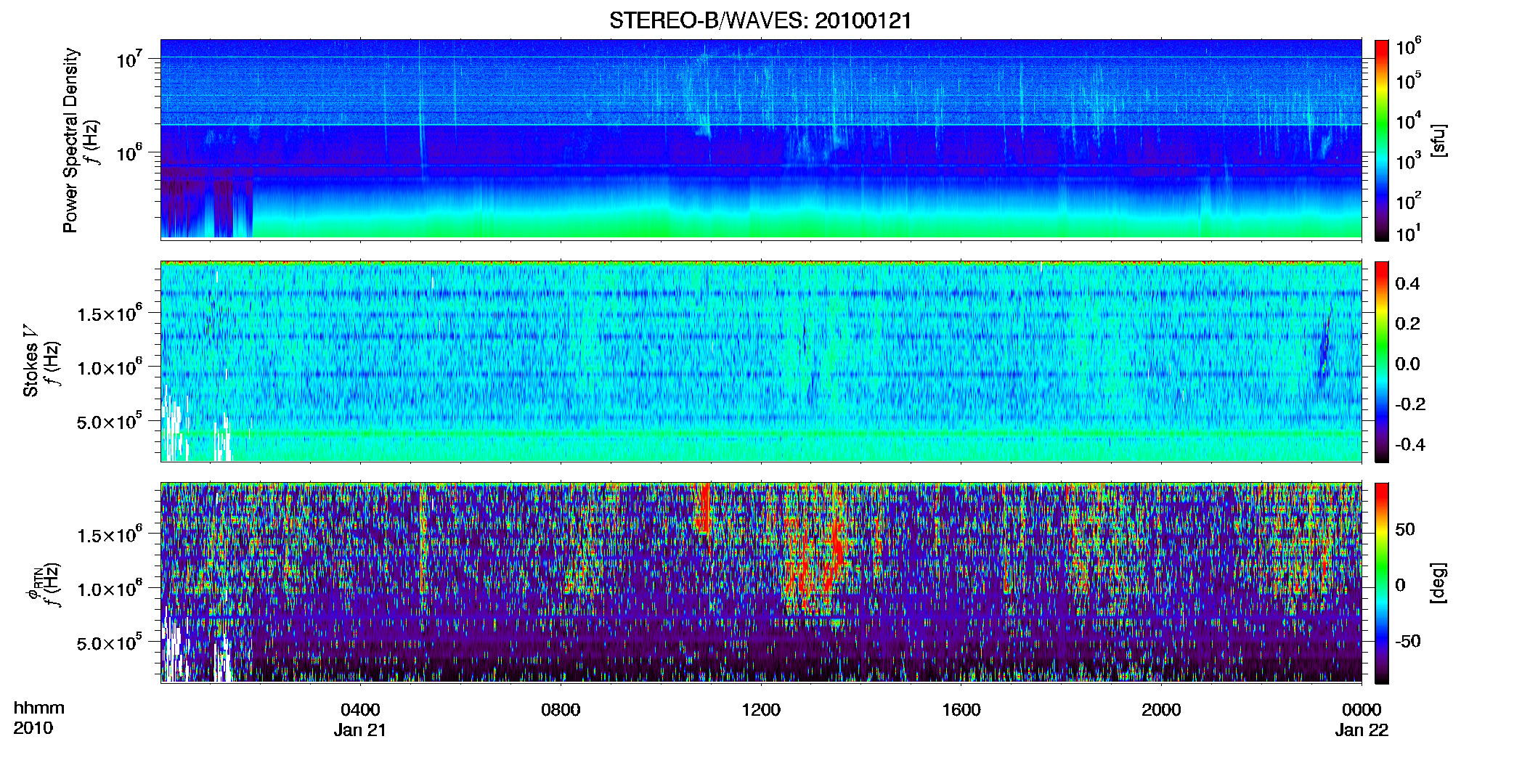Click the 1200 time tick label
Image resolution: width=1522 pixels, height=784 pixels.
click(x=761, y=710)
